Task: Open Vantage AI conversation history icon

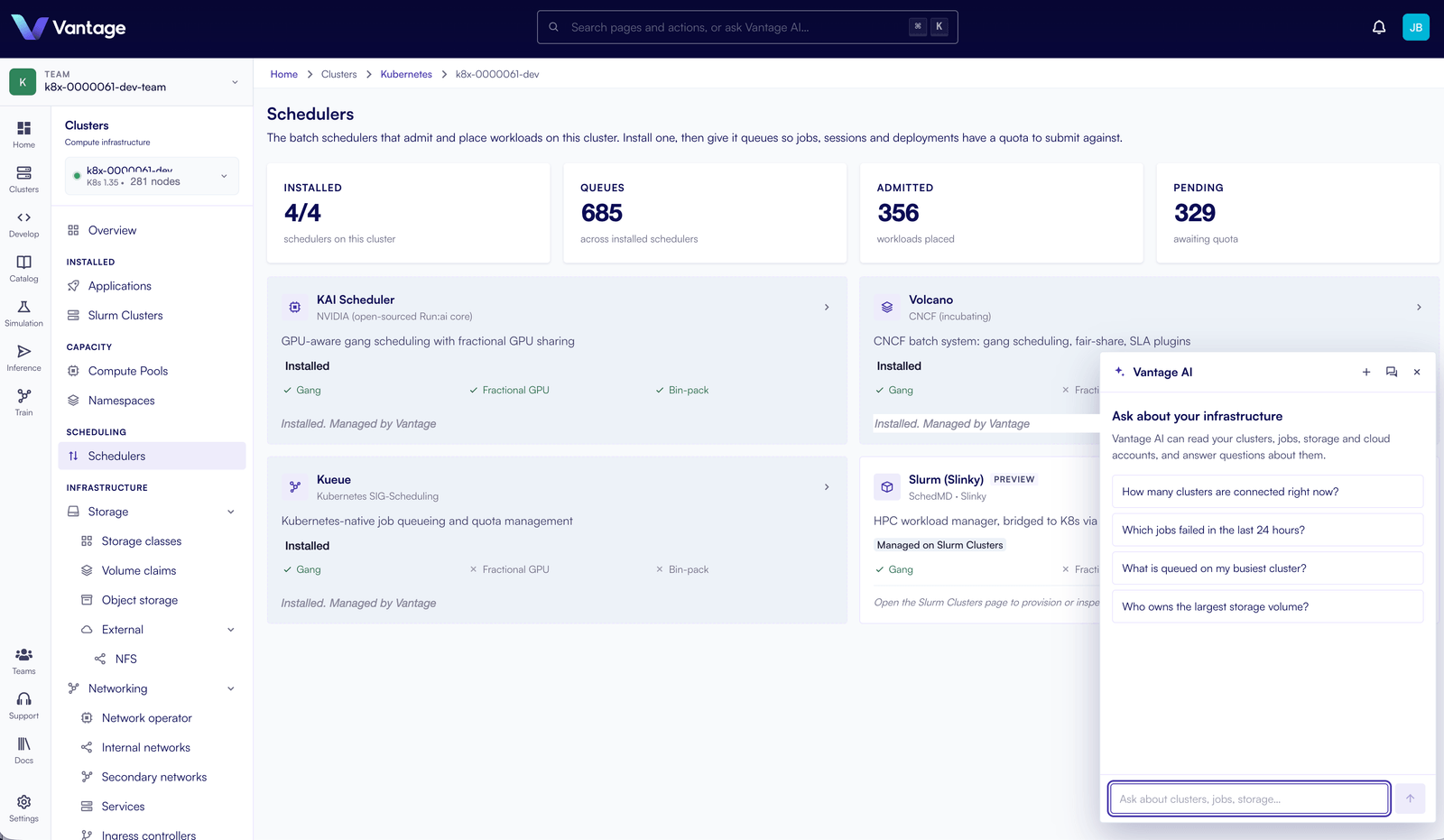Action: (x=1392, y=372)
